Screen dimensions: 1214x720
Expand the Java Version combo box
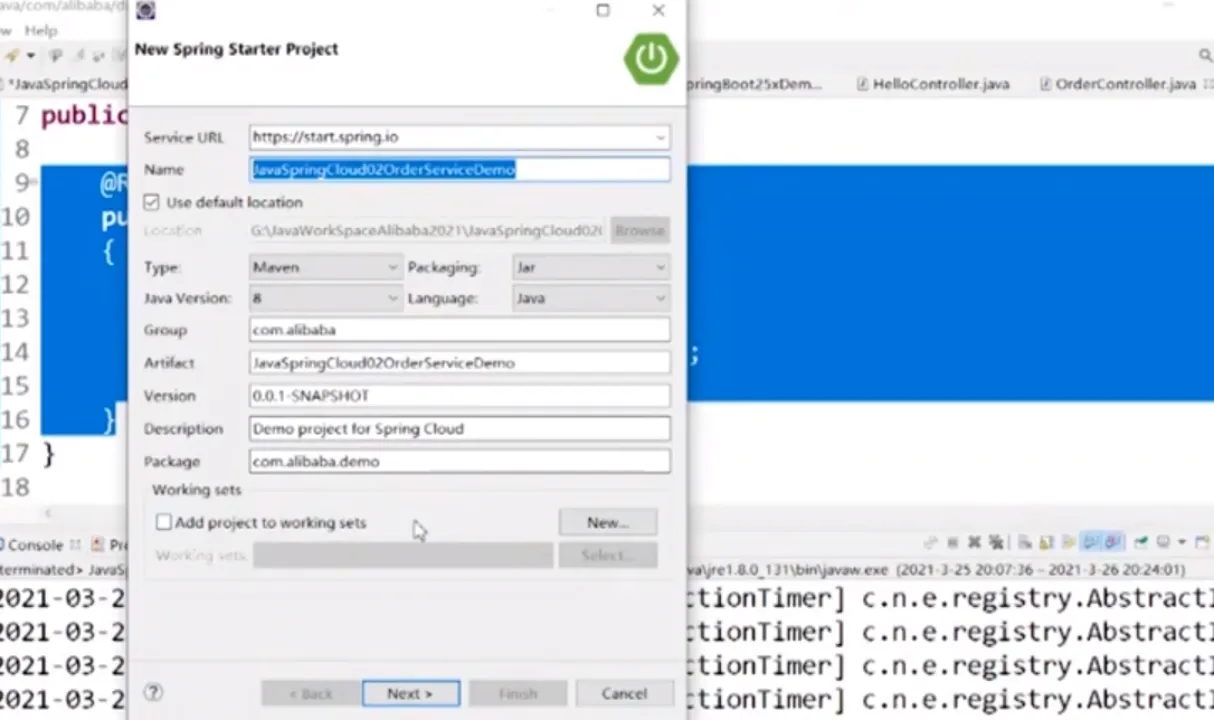click(x=326, y=298)
